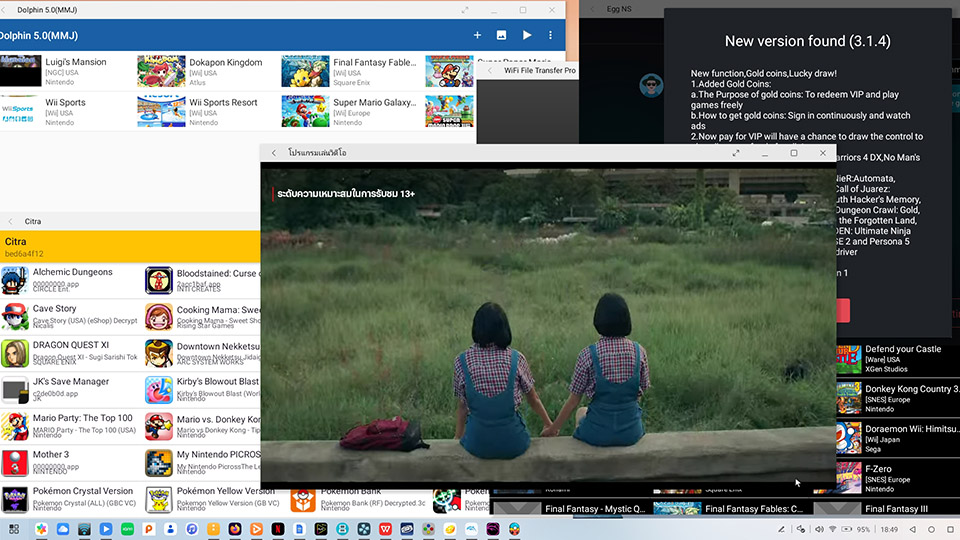
Task: Select Final Fantasy Fables: C... in bottom row
Action: pyautogui.click(x=729, y=508)
